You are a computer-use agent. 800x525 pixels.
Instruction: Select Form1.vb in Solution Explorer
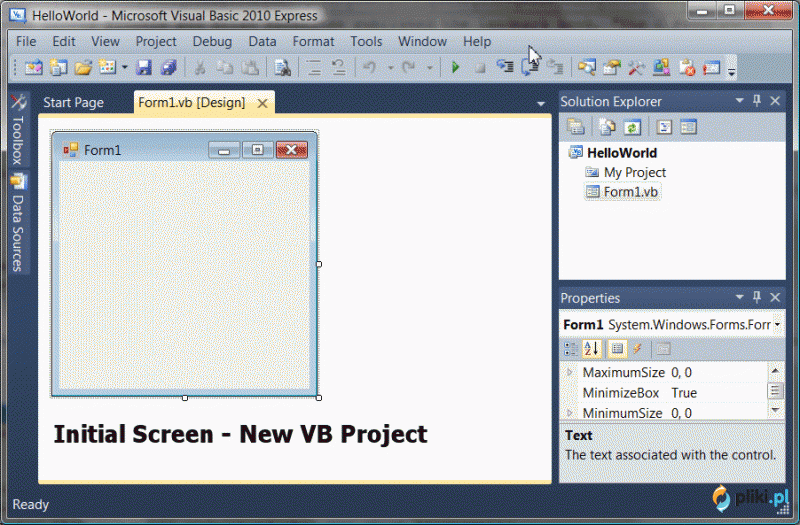[631, 192]
